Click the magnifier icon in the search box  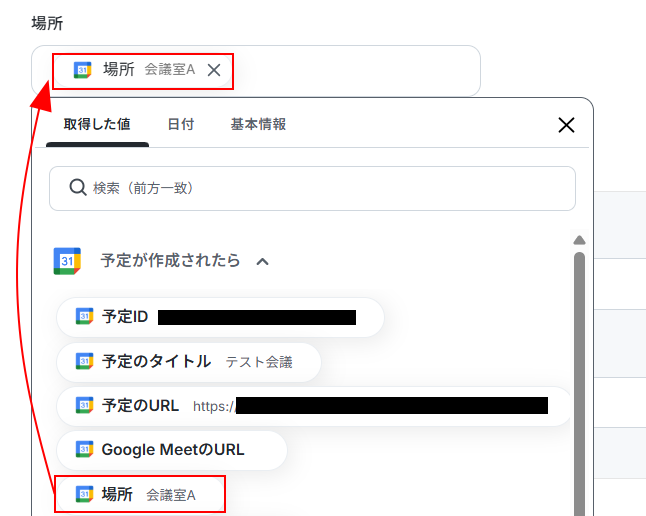[x=77, y=188]
